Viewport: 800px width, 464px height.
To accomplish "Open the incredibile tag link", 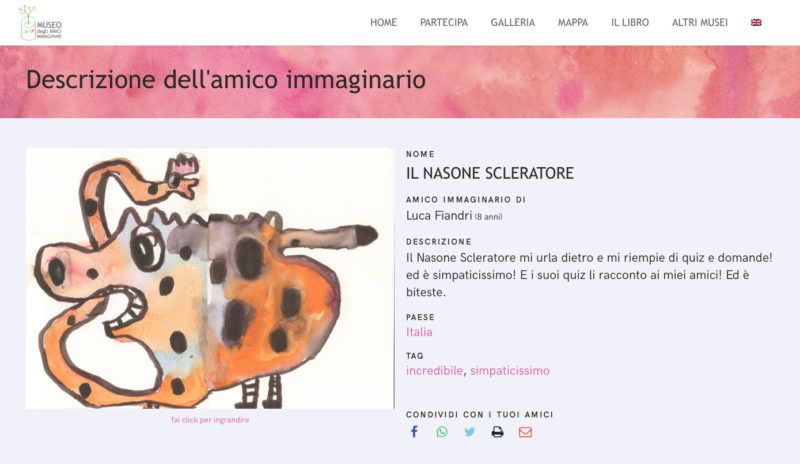I will (x=435, y=371).
